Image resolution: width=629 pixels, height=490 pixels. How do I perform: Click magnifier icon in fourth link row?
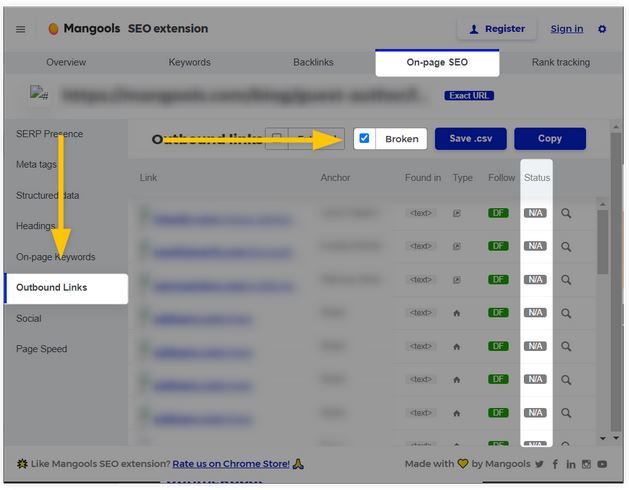pos(566,313)
